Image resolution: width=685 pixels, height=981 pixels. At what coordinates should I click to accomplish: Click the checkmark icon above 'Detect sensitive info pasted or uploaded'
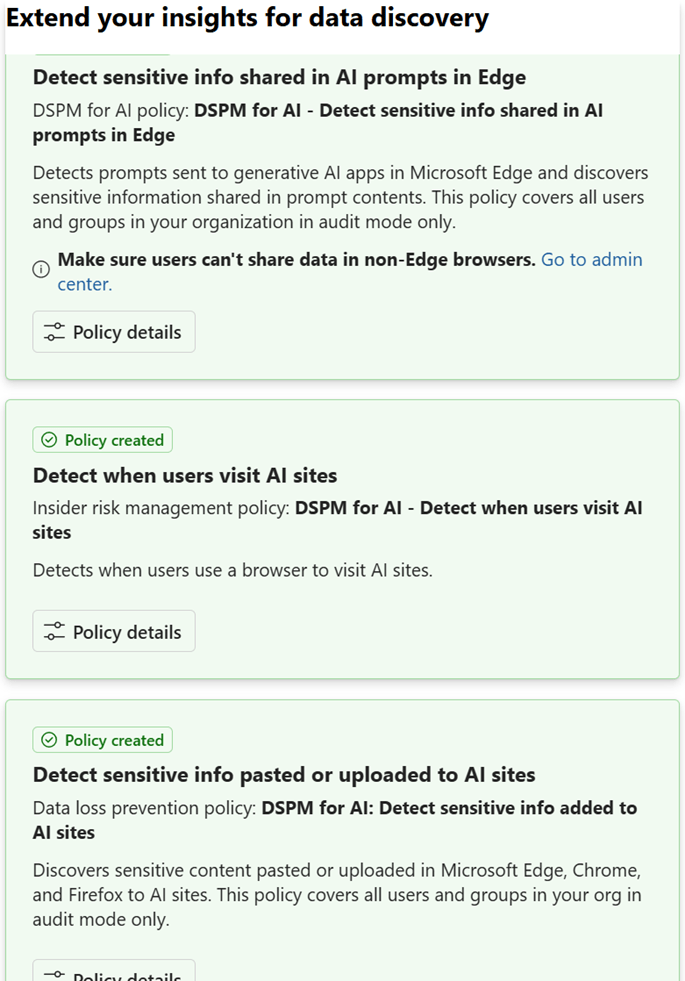49,740
